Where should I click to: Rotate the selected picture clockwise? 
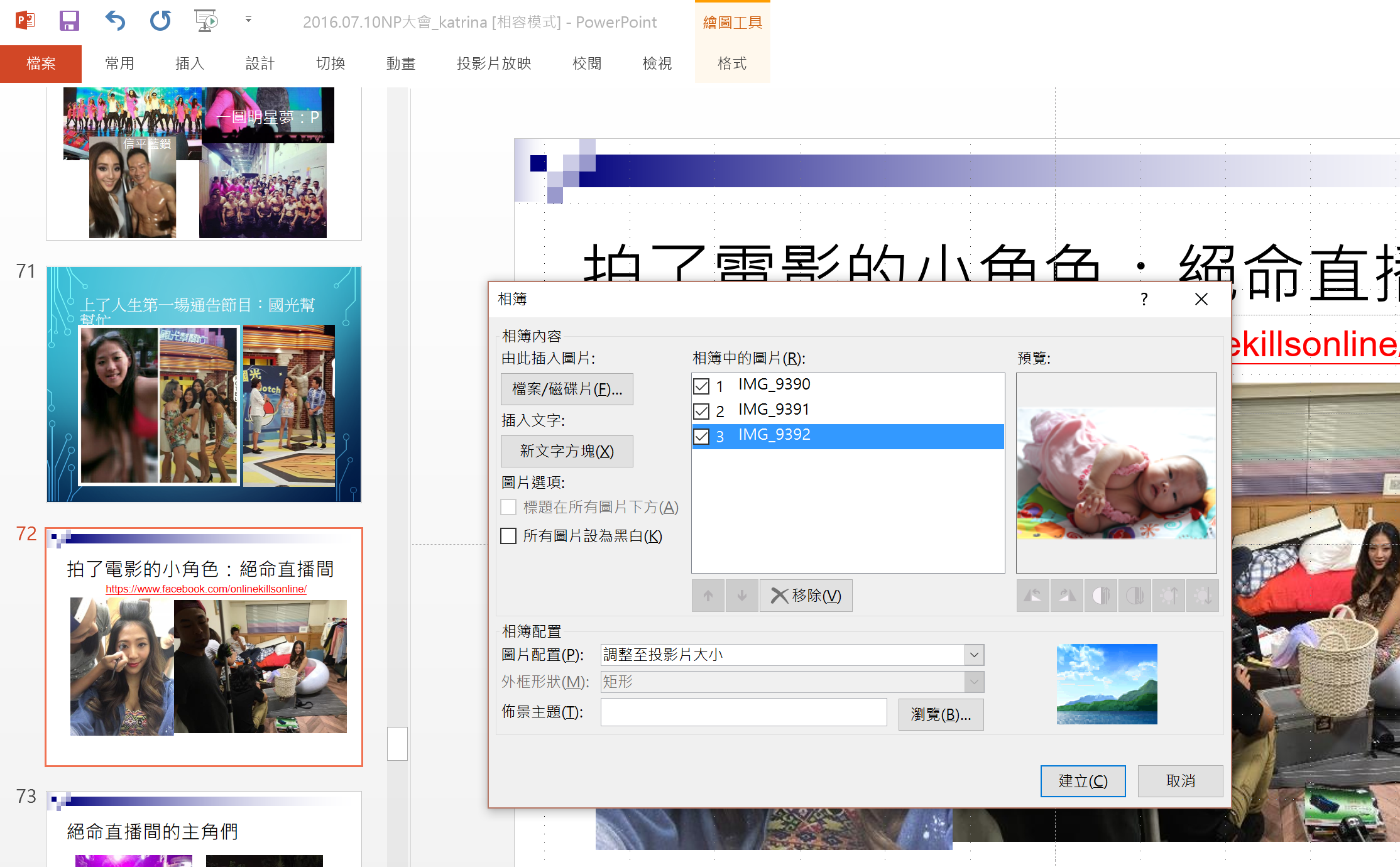coord(1066,595)
